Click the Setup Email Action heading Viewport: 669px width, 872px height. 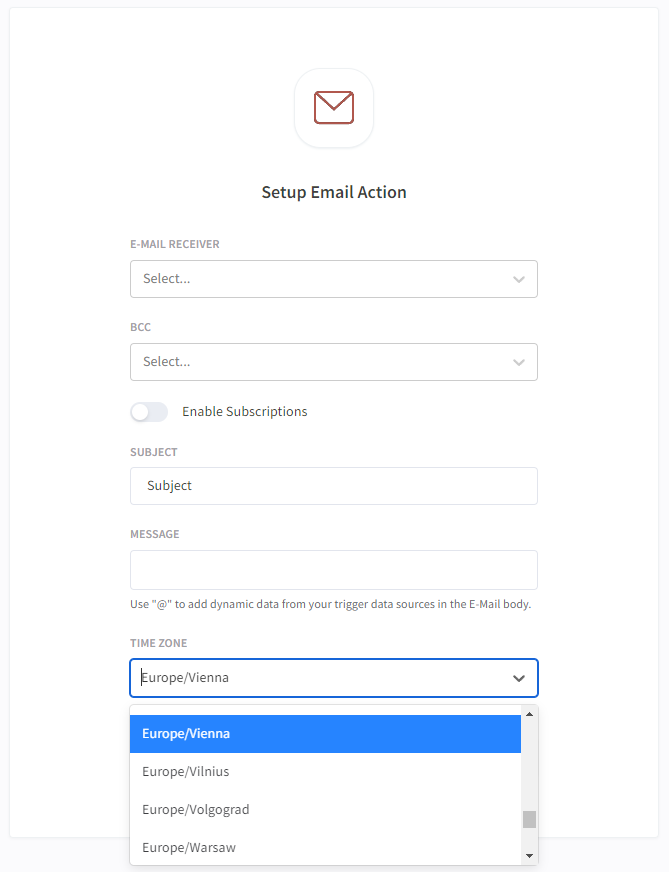coord(334,192)
